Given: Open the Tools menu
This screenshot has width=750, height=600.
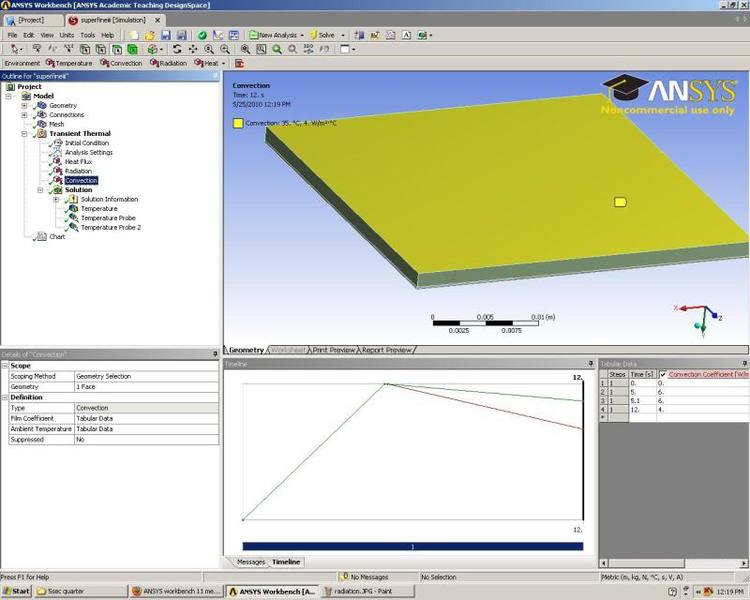Looking at the screenshot, I should [x=88, y=35].
